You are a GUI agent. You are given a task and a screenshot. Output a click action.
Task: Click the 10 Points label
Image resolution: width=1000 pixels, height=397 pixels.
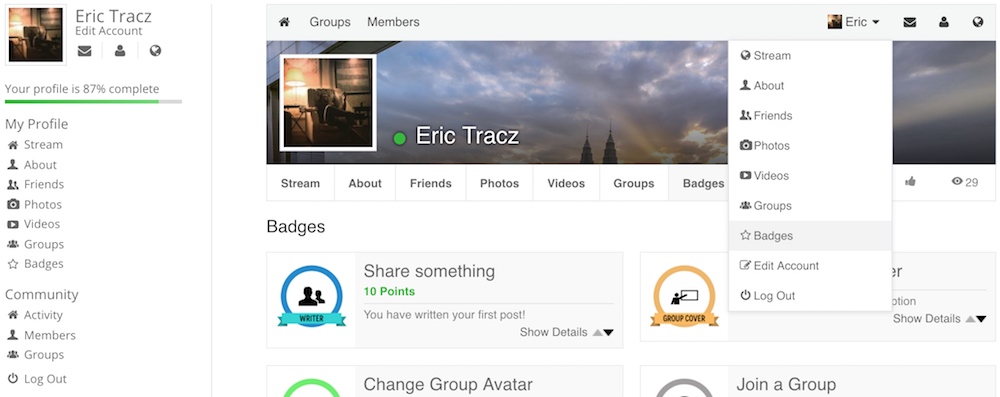pyautogui.click(x=389, y=292)
